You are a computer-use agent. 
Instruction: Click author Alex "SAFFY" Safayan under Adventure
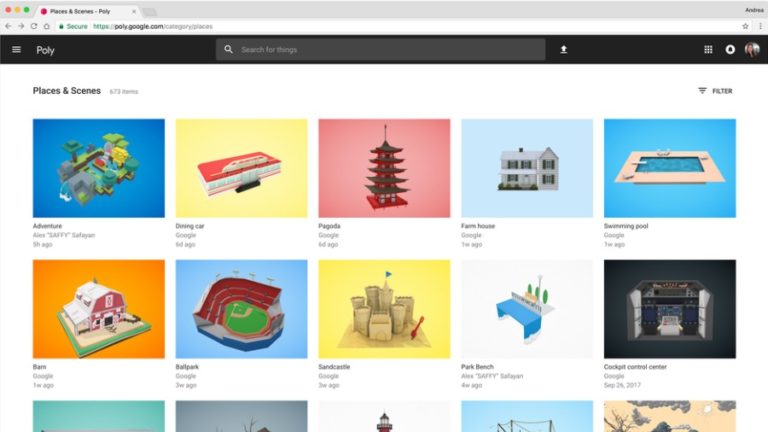pos(64,235)
